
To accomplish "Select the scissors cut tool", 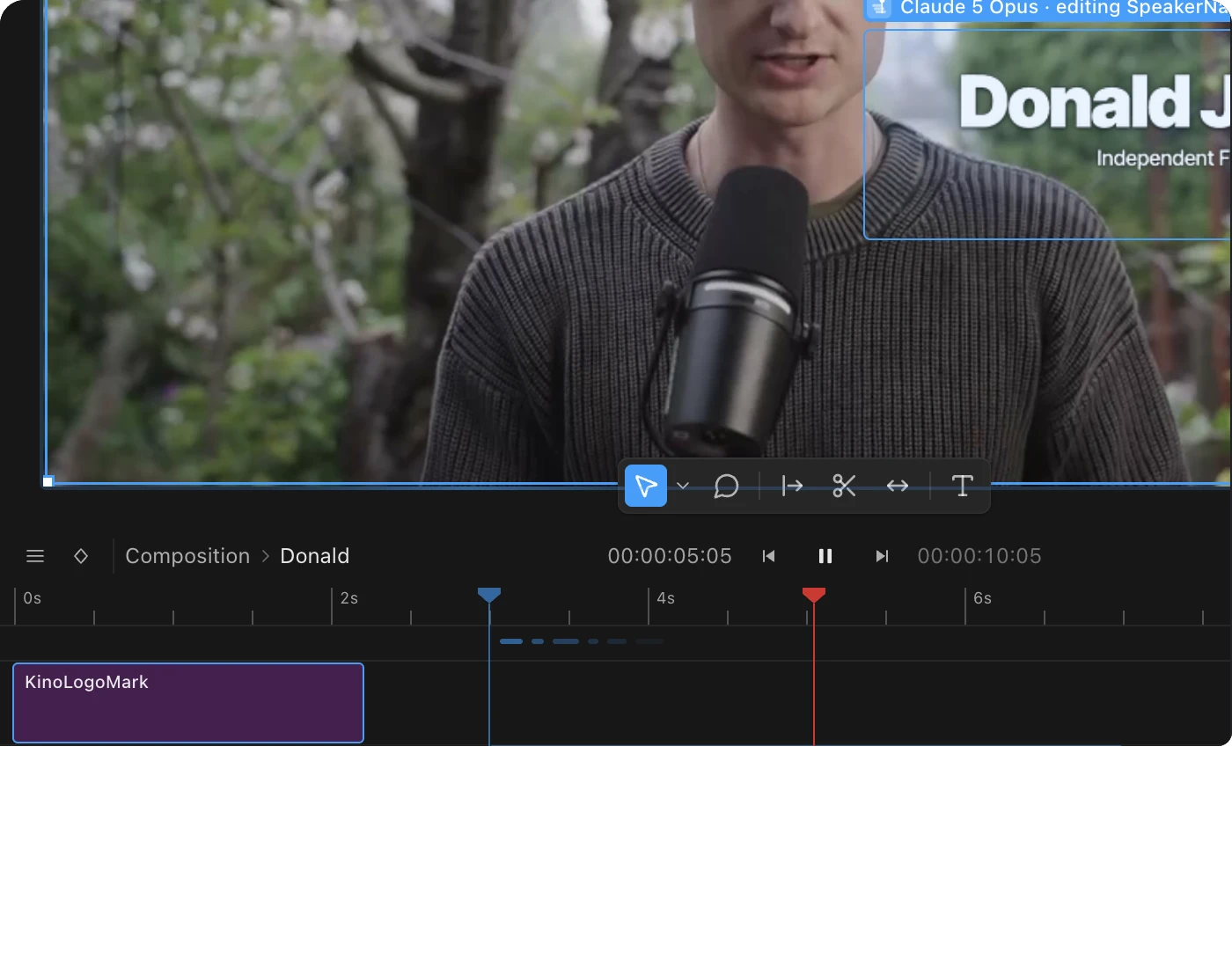I will click(844, 486).
